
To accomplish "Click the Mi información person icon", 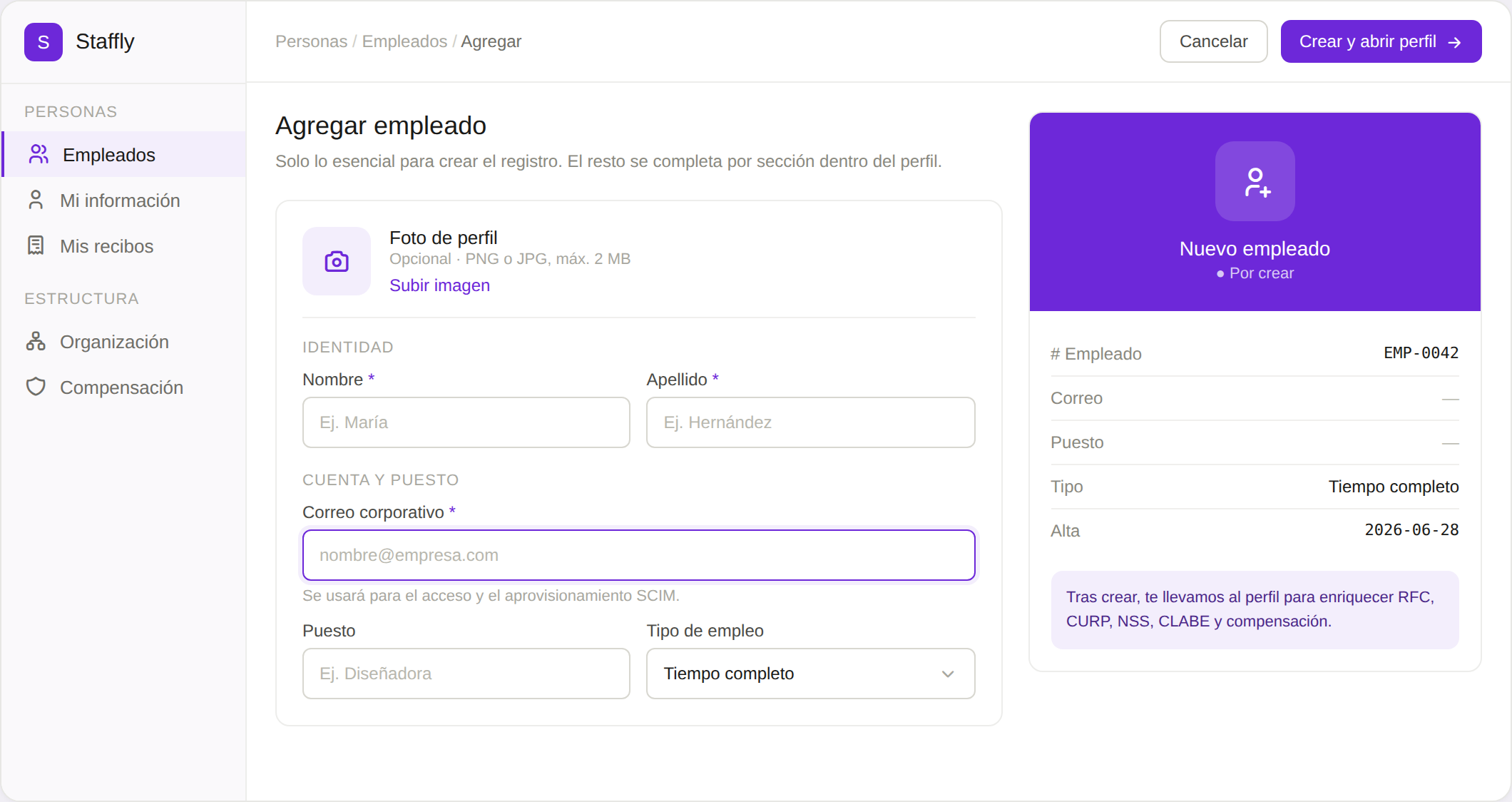I will pos(36,200).
